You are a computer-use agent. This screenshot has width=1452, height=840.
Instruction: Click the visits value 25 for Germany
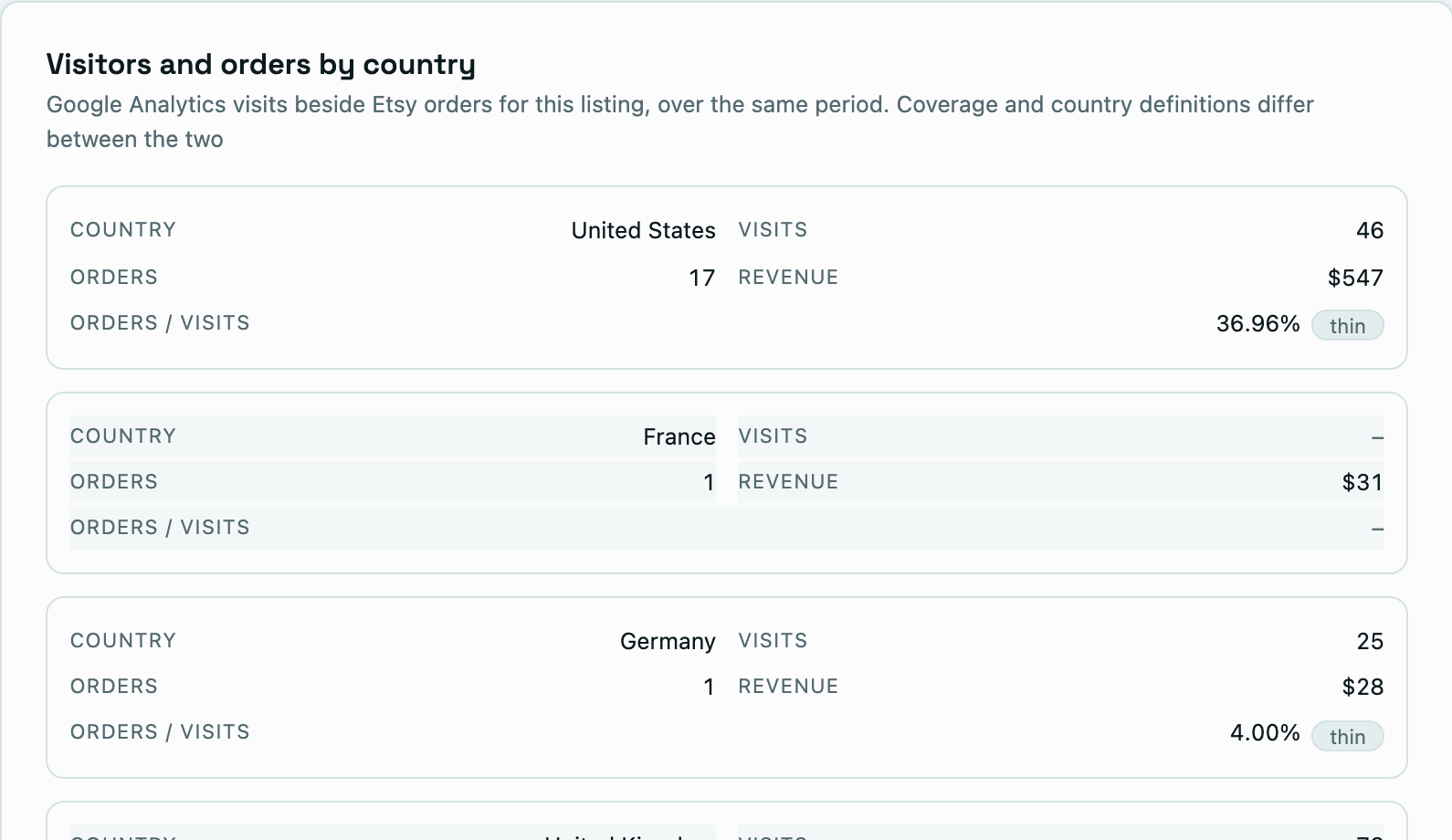coord(1370,642)
